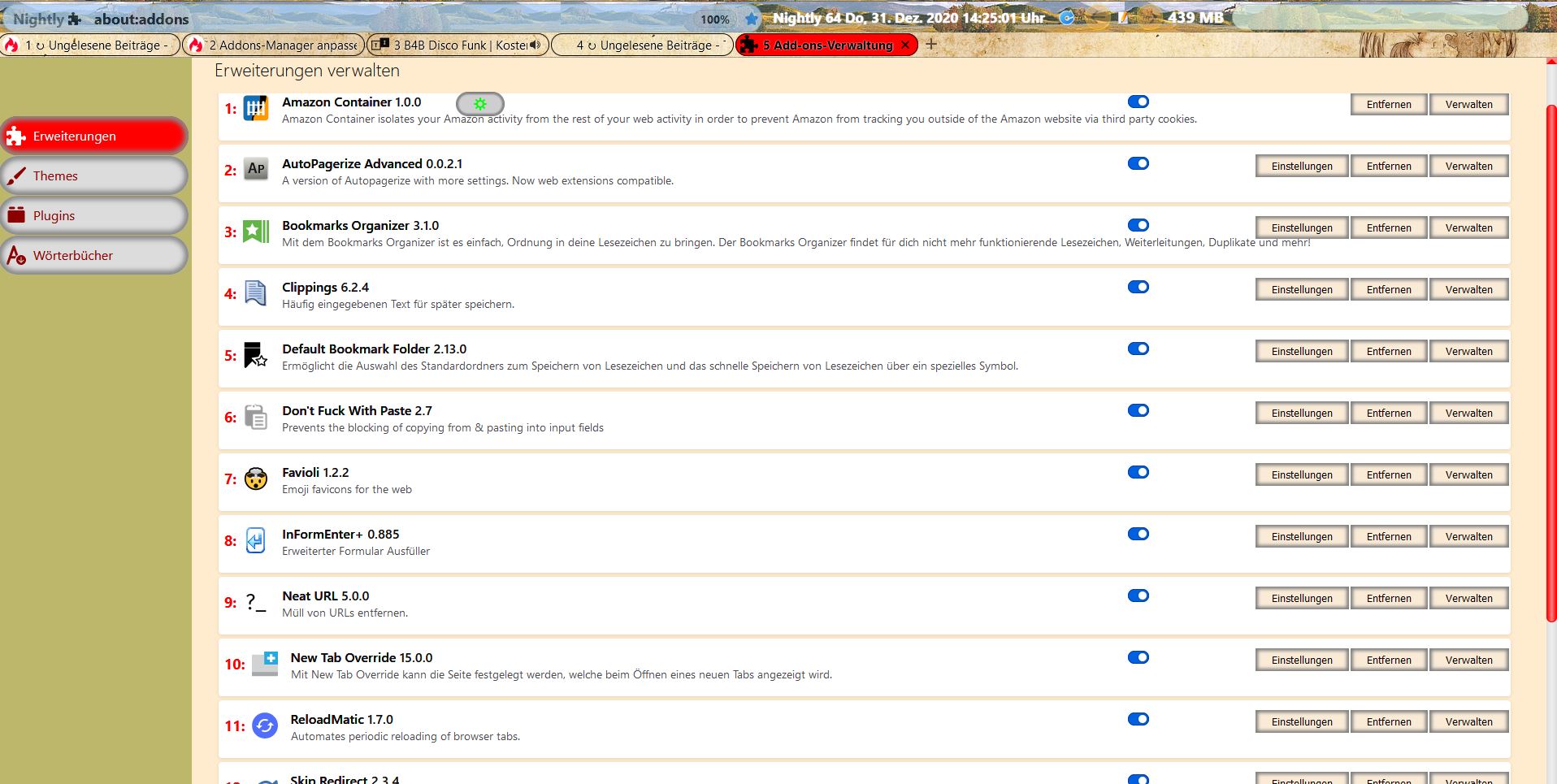This screenshot has height=784, width=1557.
Task: Click the Don't Fuck With Paste clipboard icon
Action: click(x=256, y=417)
